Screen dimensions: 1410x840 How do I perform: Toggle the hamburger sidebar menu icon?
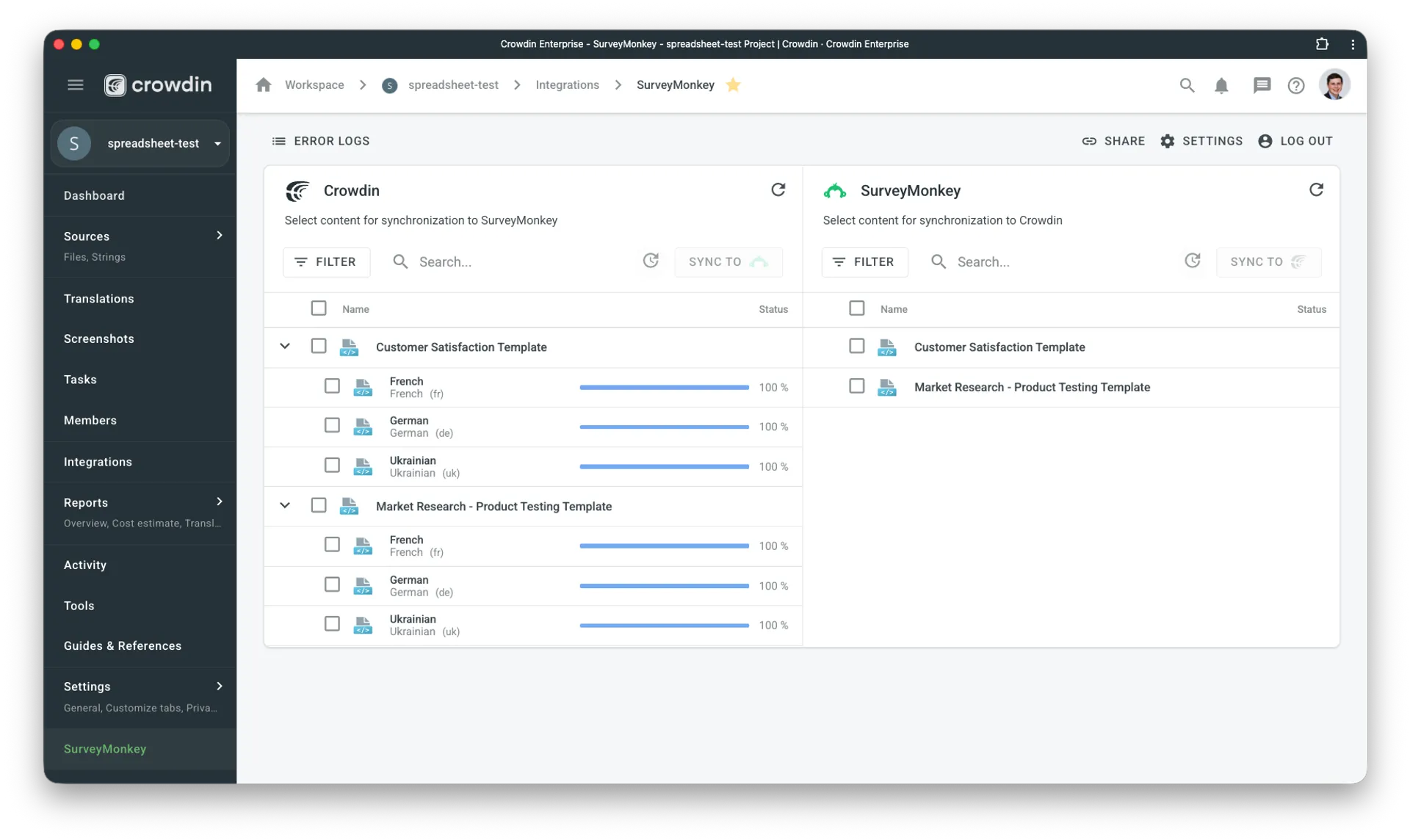[76, 85]
